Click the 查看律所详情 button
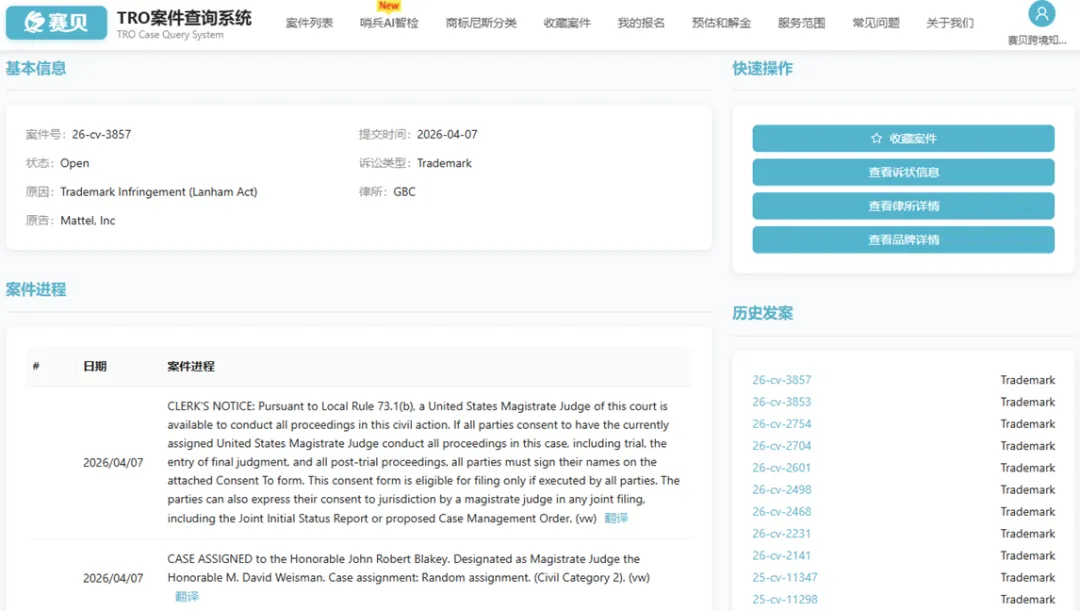1080x611 pixels. coord(903,206)
